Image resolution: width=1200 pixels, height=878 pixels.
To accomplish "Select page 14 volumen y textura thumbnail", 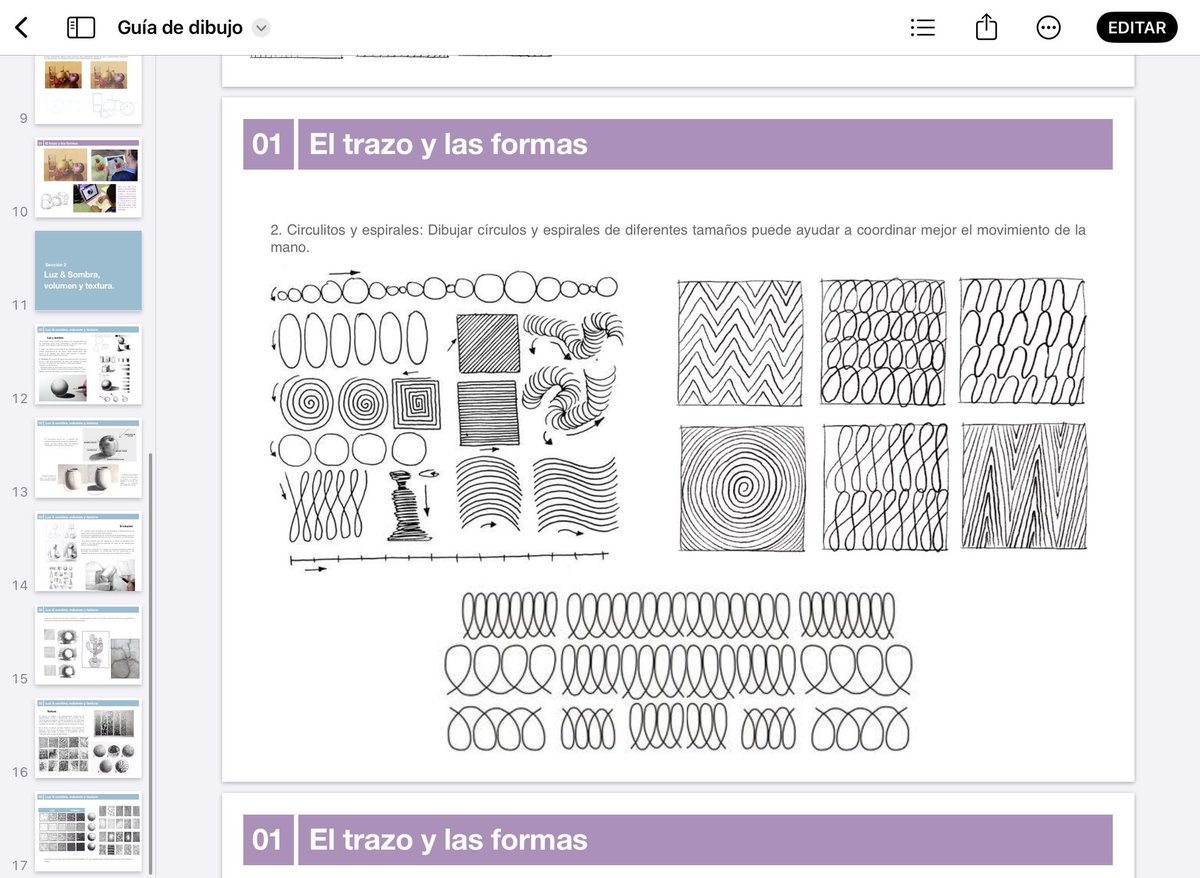I will pos(88,551).
